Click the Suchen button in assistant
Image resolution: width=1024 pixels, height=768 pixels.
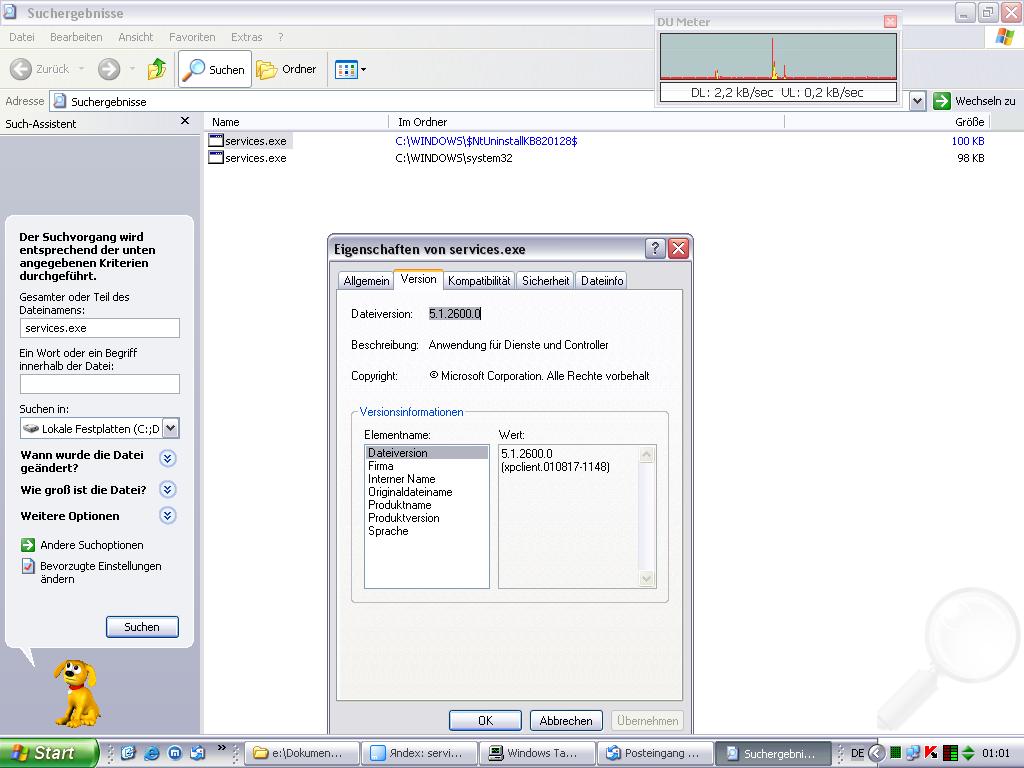[142, 627]
